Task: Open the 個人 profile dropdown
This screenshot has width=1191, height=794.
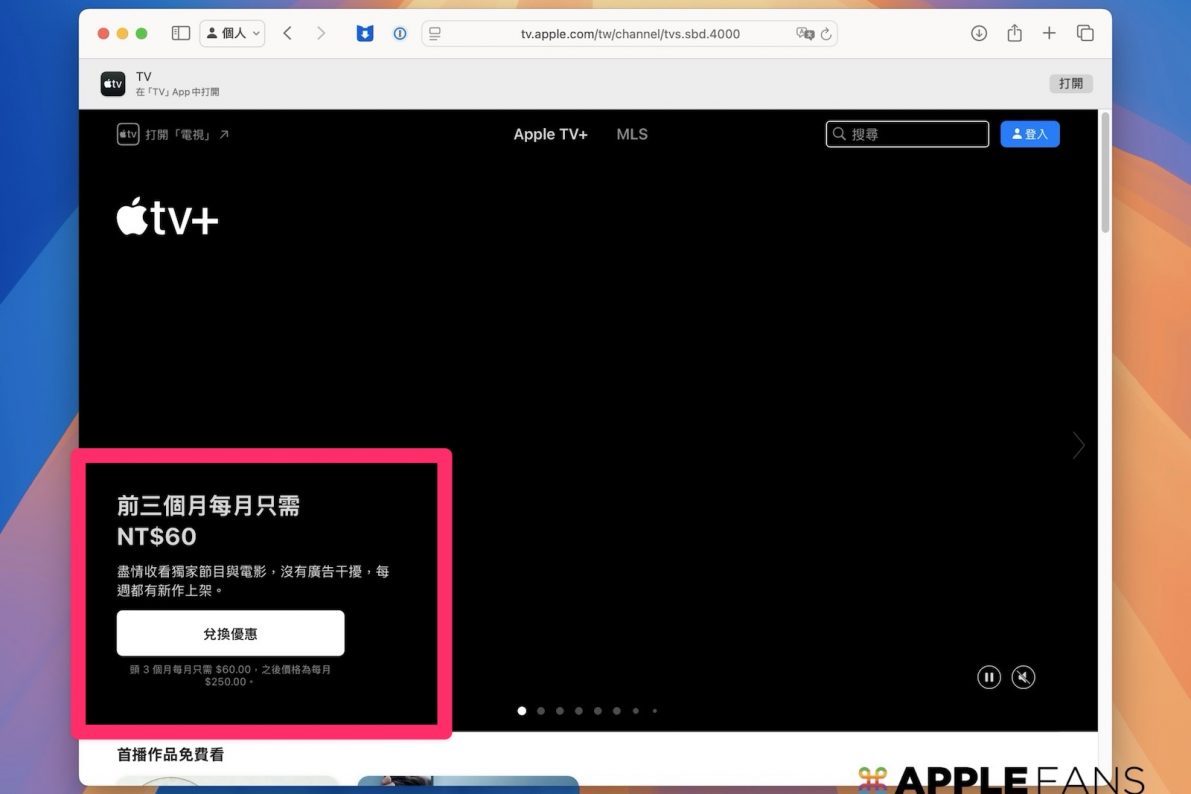Action: [233, 33]
